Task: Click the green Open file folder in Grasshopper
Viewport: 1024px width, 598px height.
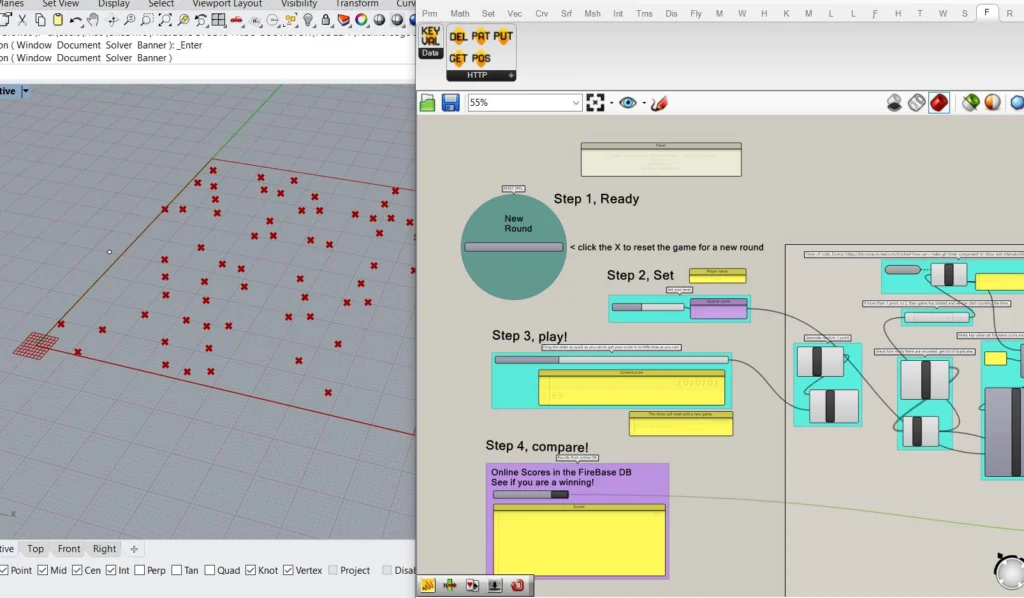Action: [x=428, y=102]
